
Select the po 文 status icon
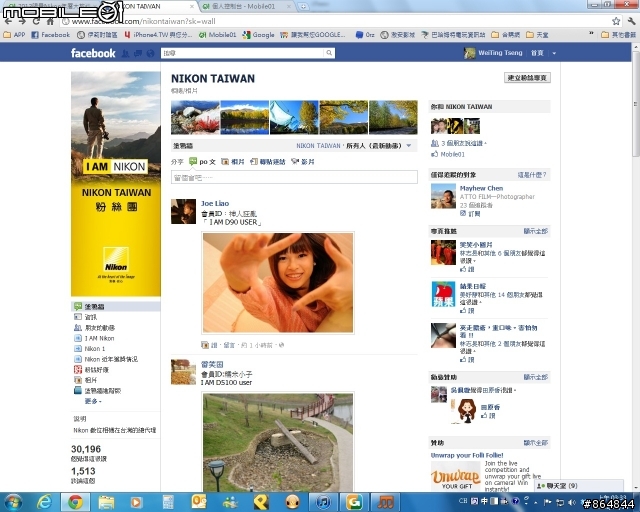(193, 161)
